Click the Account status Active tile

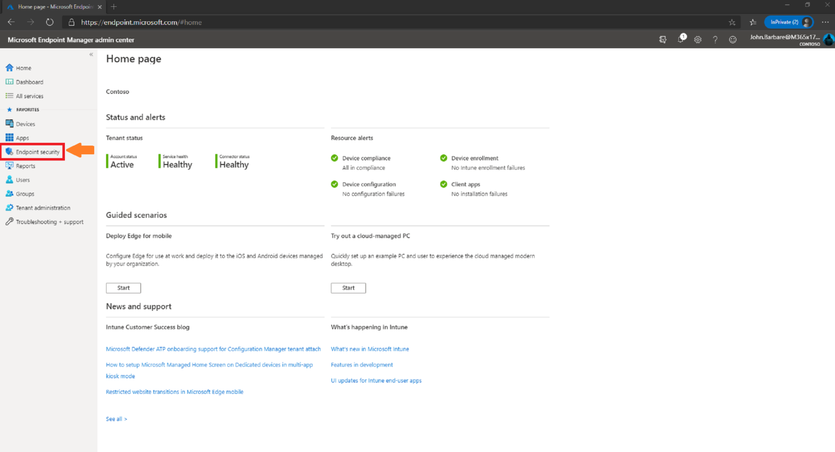[x=122, y=162]
